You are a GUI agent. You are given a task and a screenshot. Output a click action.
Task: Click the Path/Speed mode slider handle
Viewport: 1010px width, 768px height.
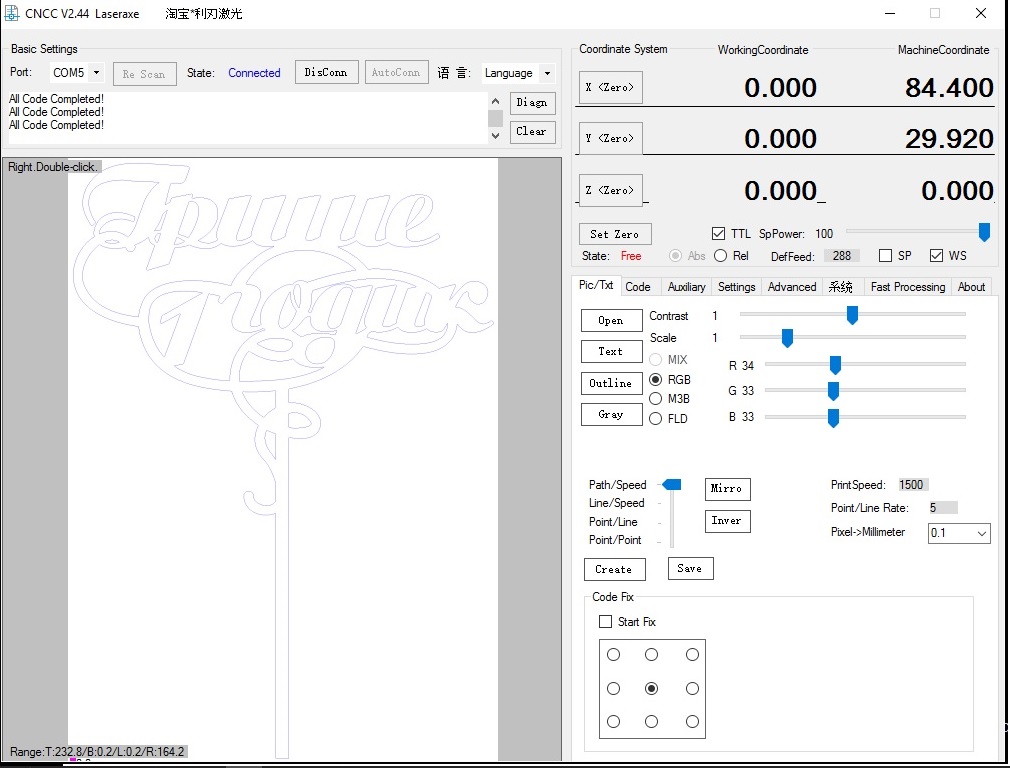click(672, 485)
